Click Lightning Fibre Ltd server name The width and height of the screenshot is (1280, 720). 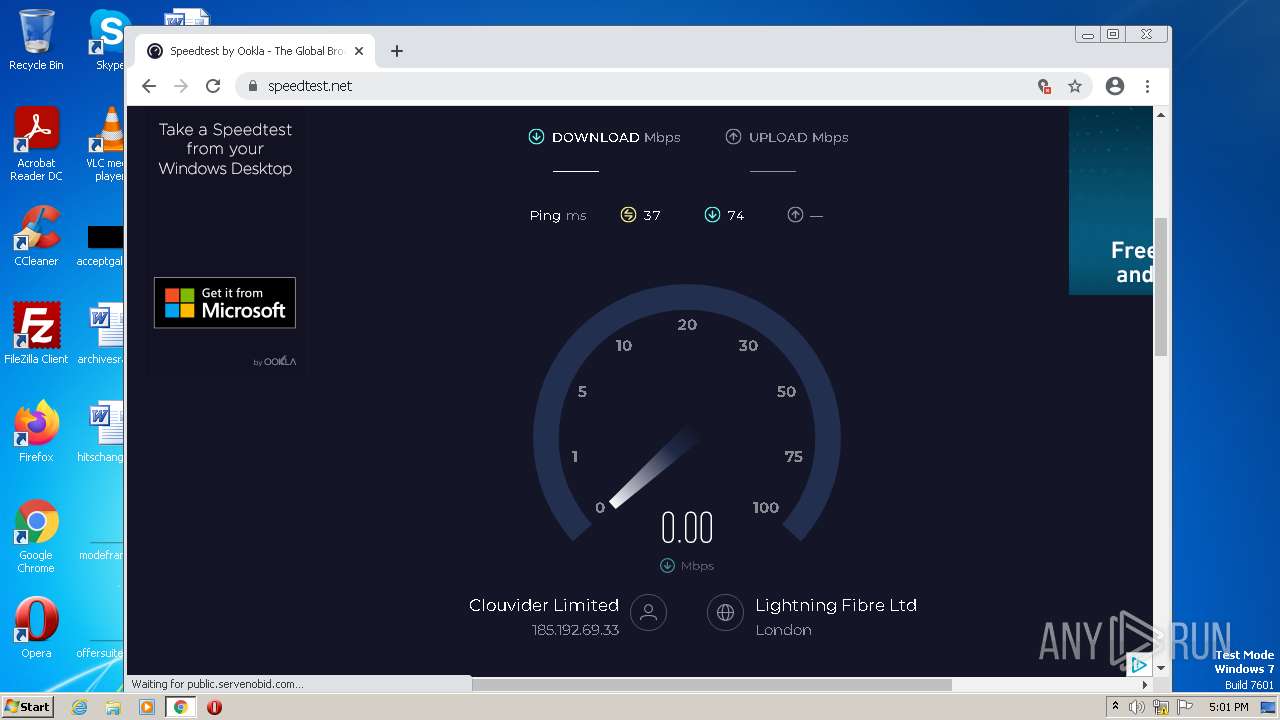click(x=836, y=605)
